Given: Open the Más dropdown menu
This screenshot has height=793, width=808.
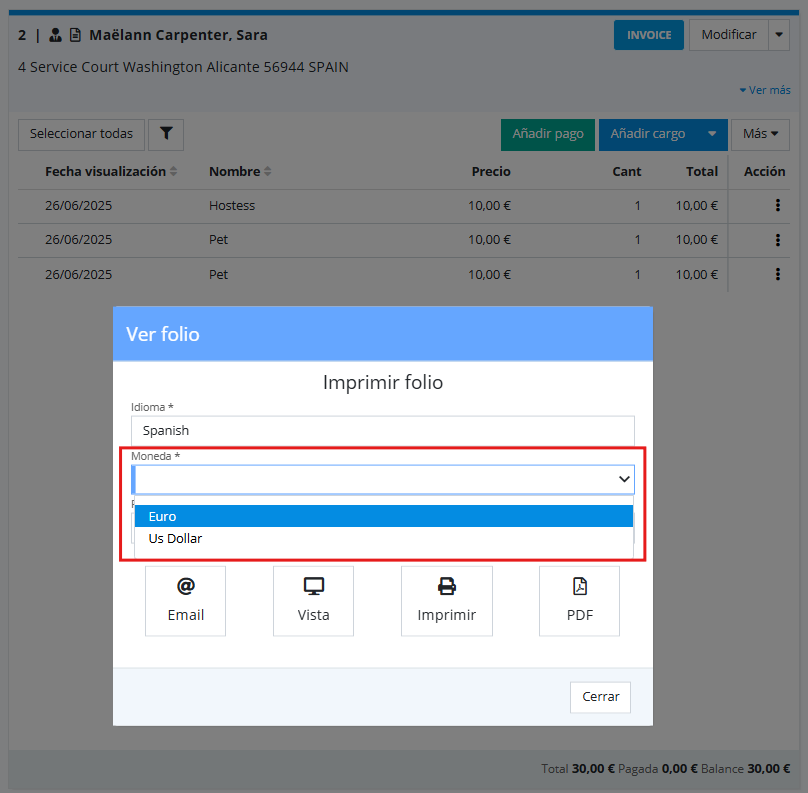Looking at the screenshot, I should [x=759, y=134].
